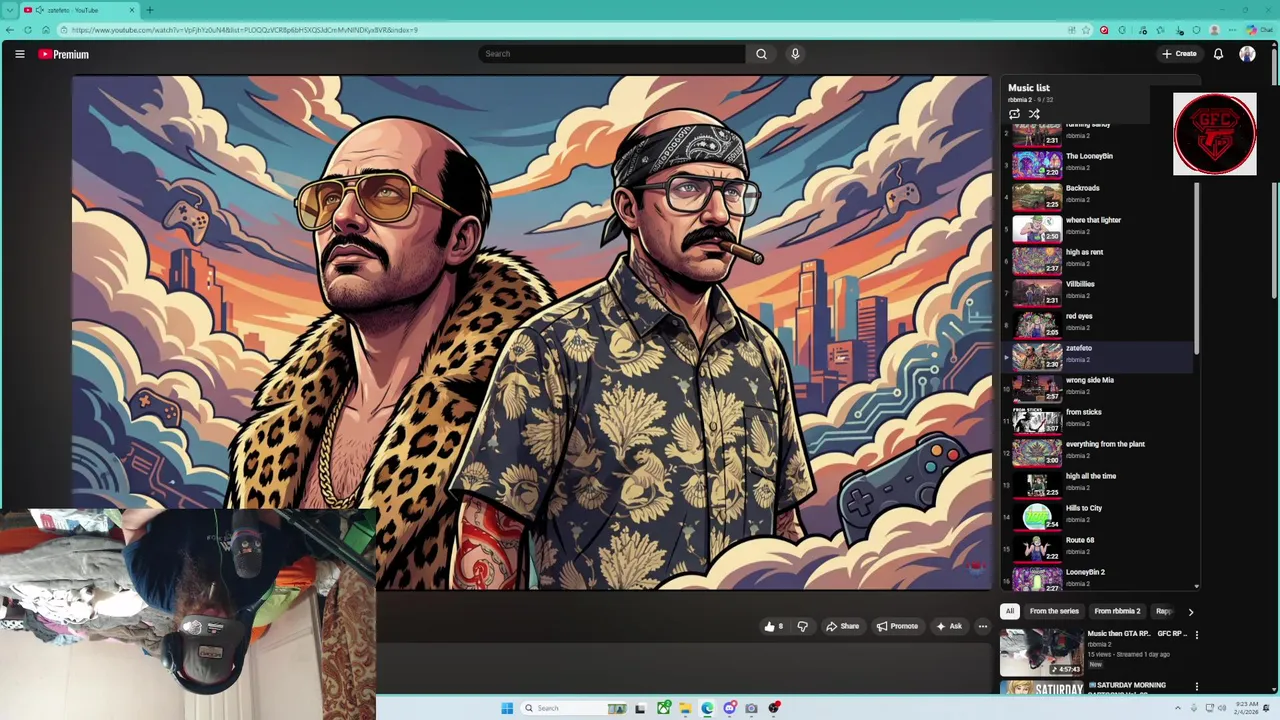1280x720 pixels.
Task: Open options for Music then GTA RP video
Action: 1196,635
